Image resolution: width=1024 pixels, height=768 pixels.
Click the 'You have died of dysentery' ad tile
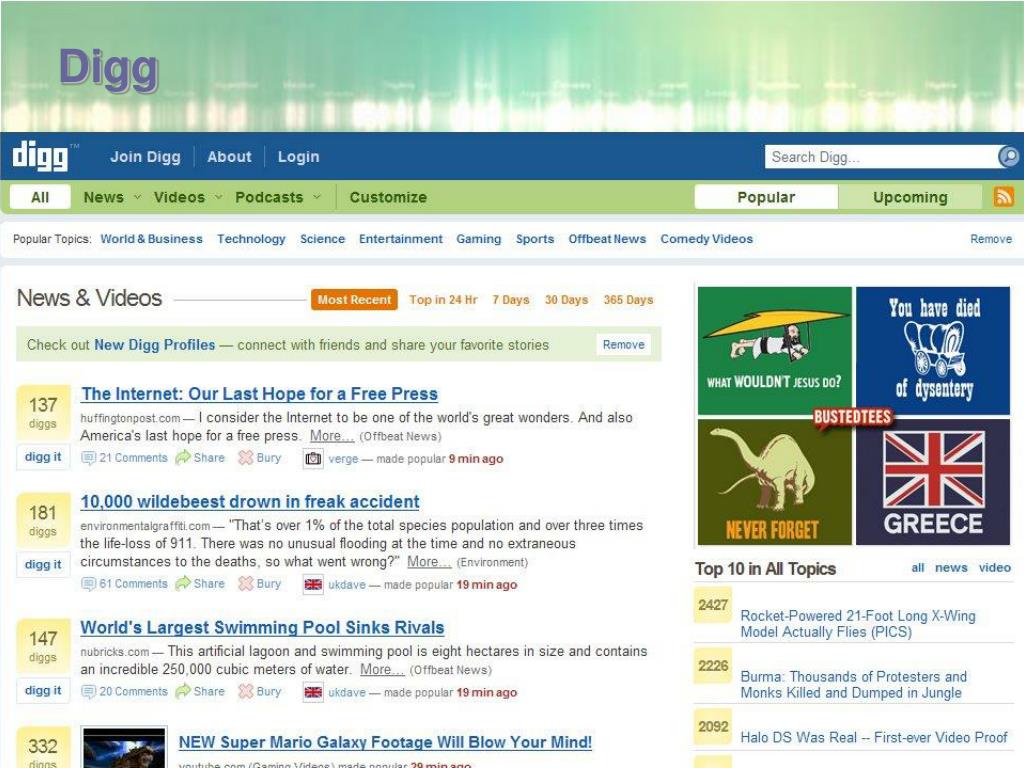tap(933, 351)
